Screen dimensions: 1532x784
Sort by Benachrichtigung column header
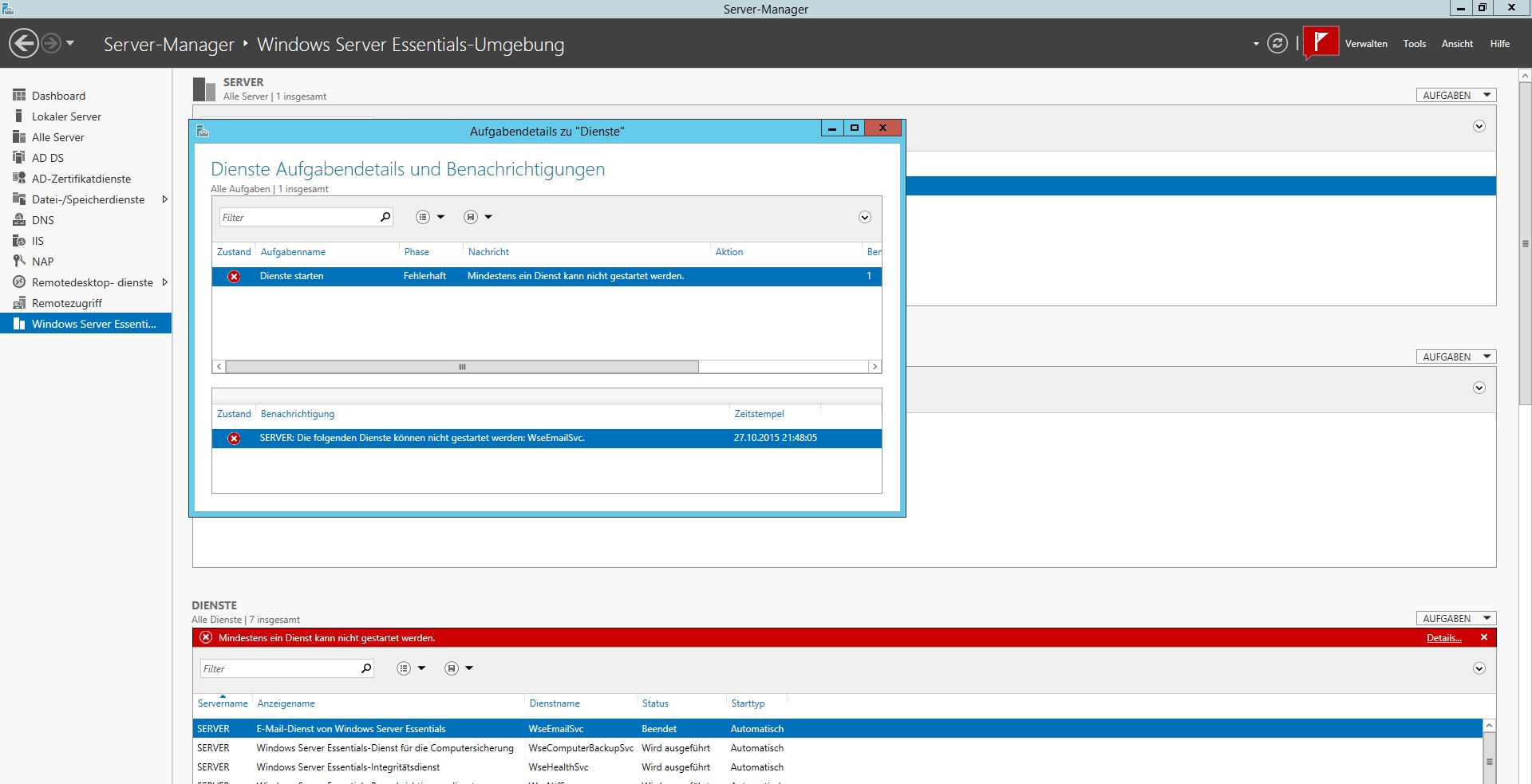point(297,414)
